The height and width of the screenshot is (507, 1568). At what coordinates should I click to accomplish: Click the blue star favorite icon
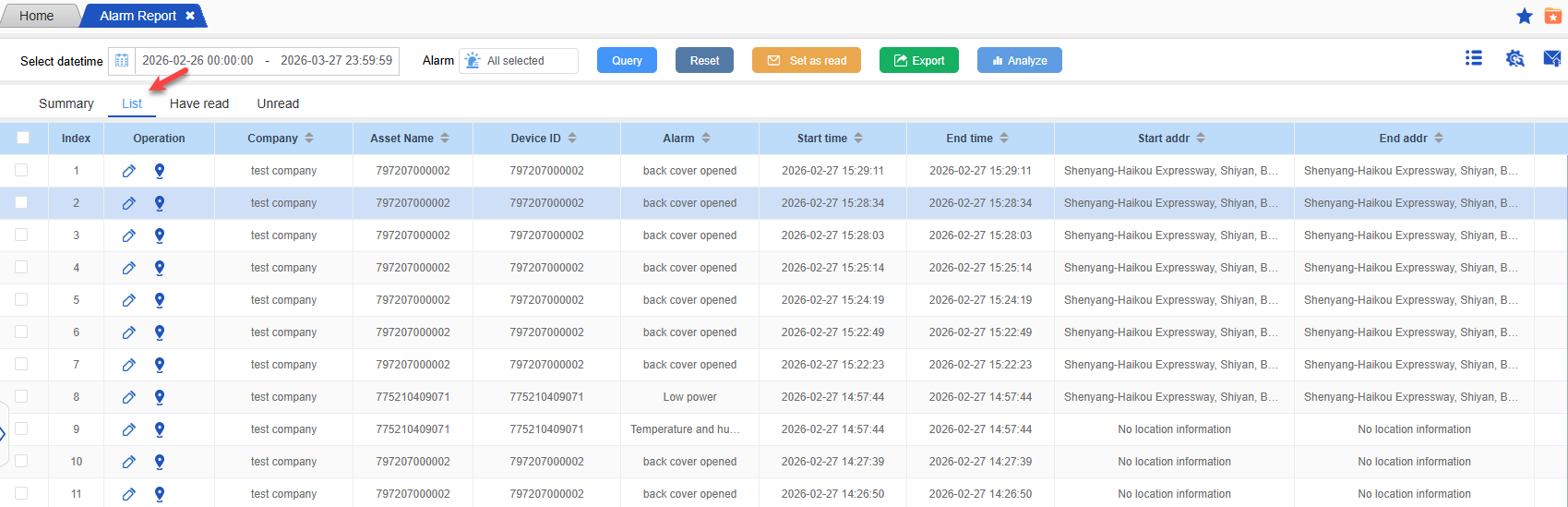[1525, 16]
